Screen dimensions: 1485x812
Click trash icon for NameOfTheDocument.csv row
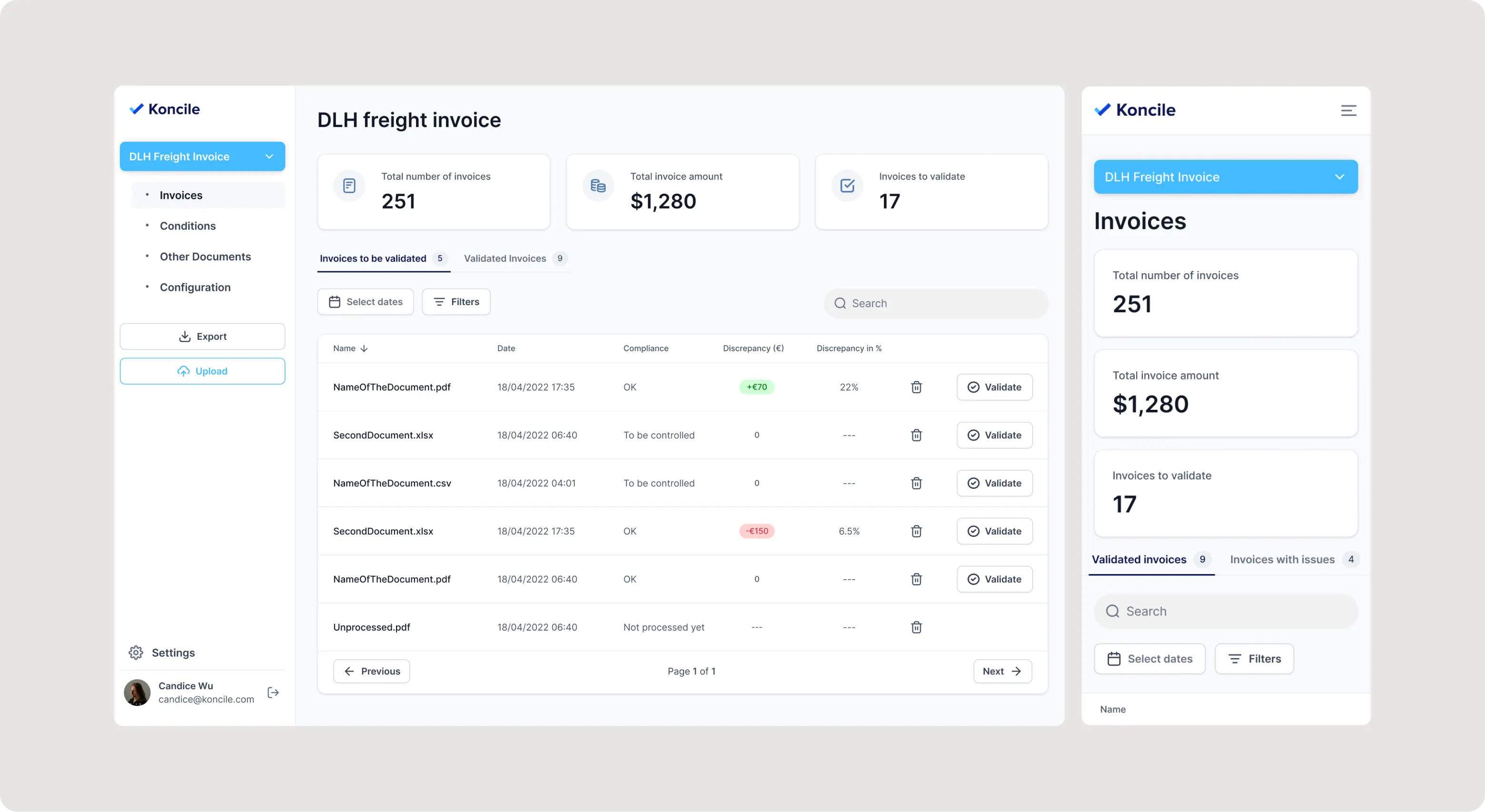[x=916, y=483]
